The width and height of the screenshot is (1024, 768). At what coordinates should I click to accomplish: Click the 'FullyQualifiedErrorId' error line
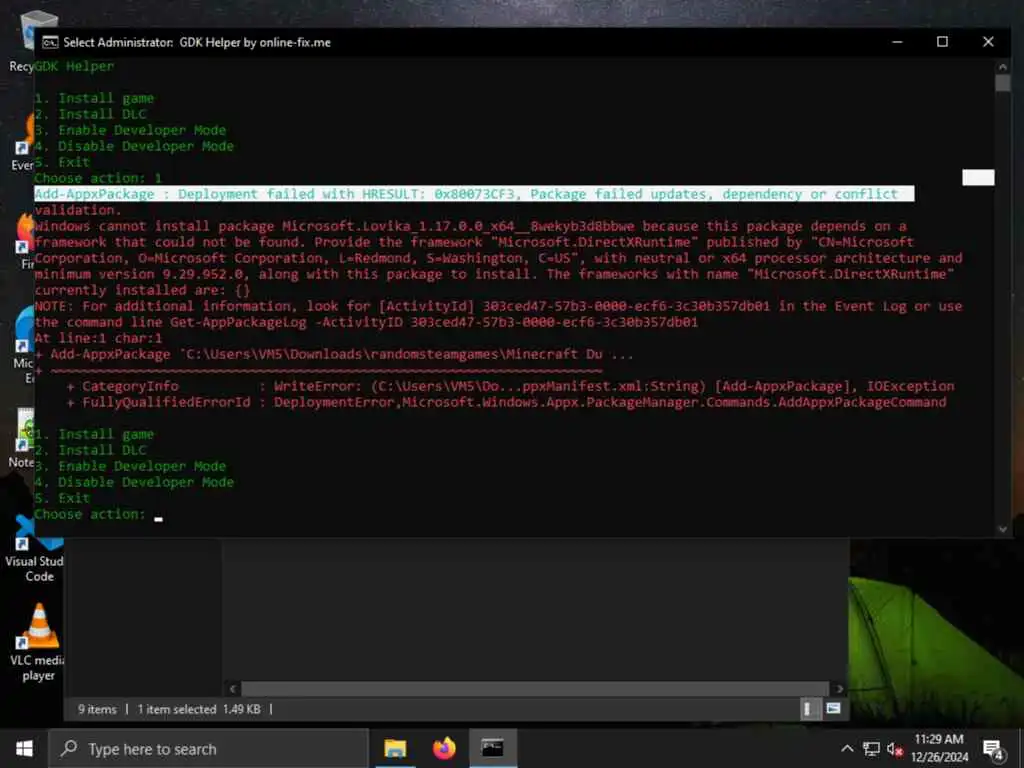point(506,402)
